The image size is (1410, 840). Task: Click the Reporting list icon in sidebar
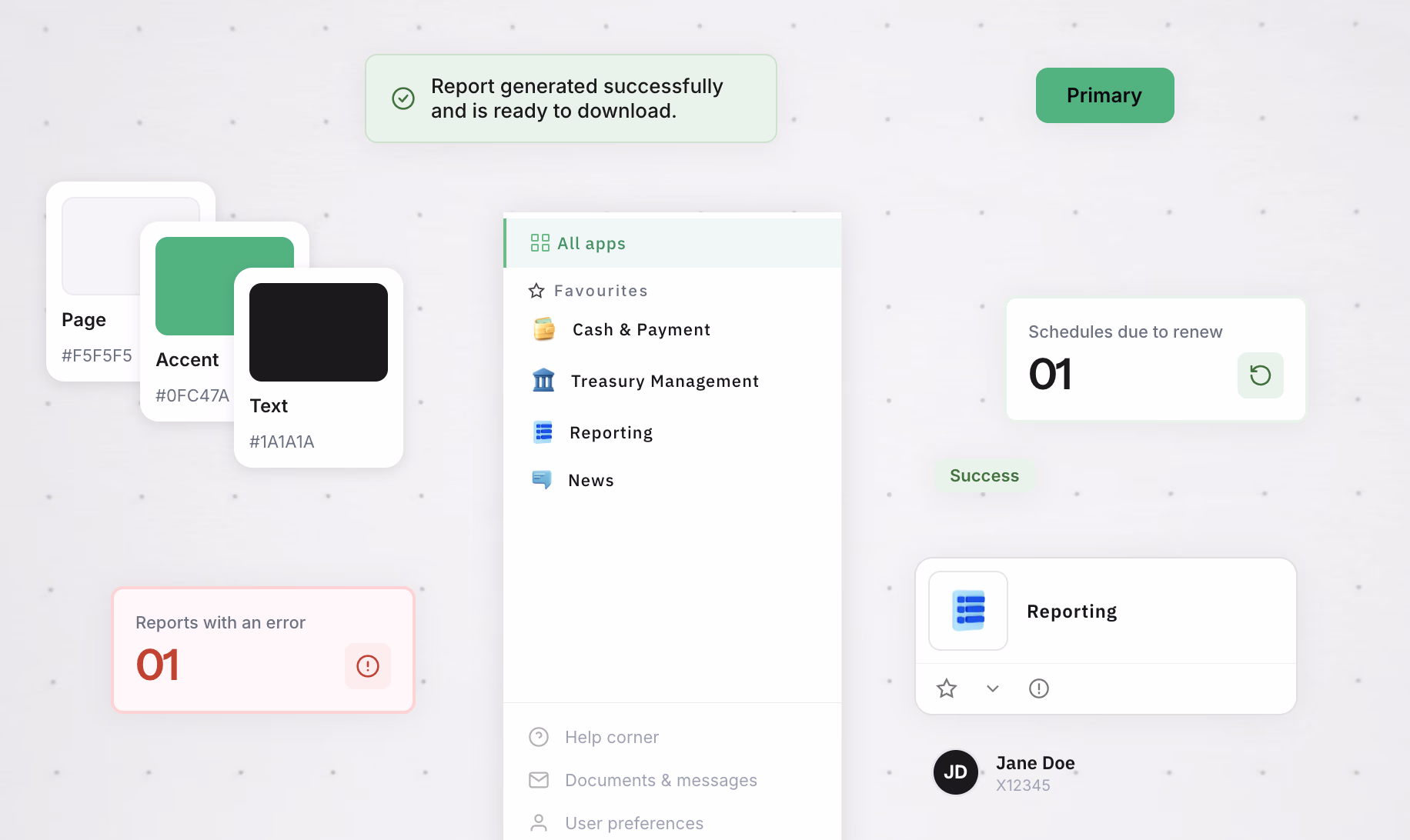point(543,432)
